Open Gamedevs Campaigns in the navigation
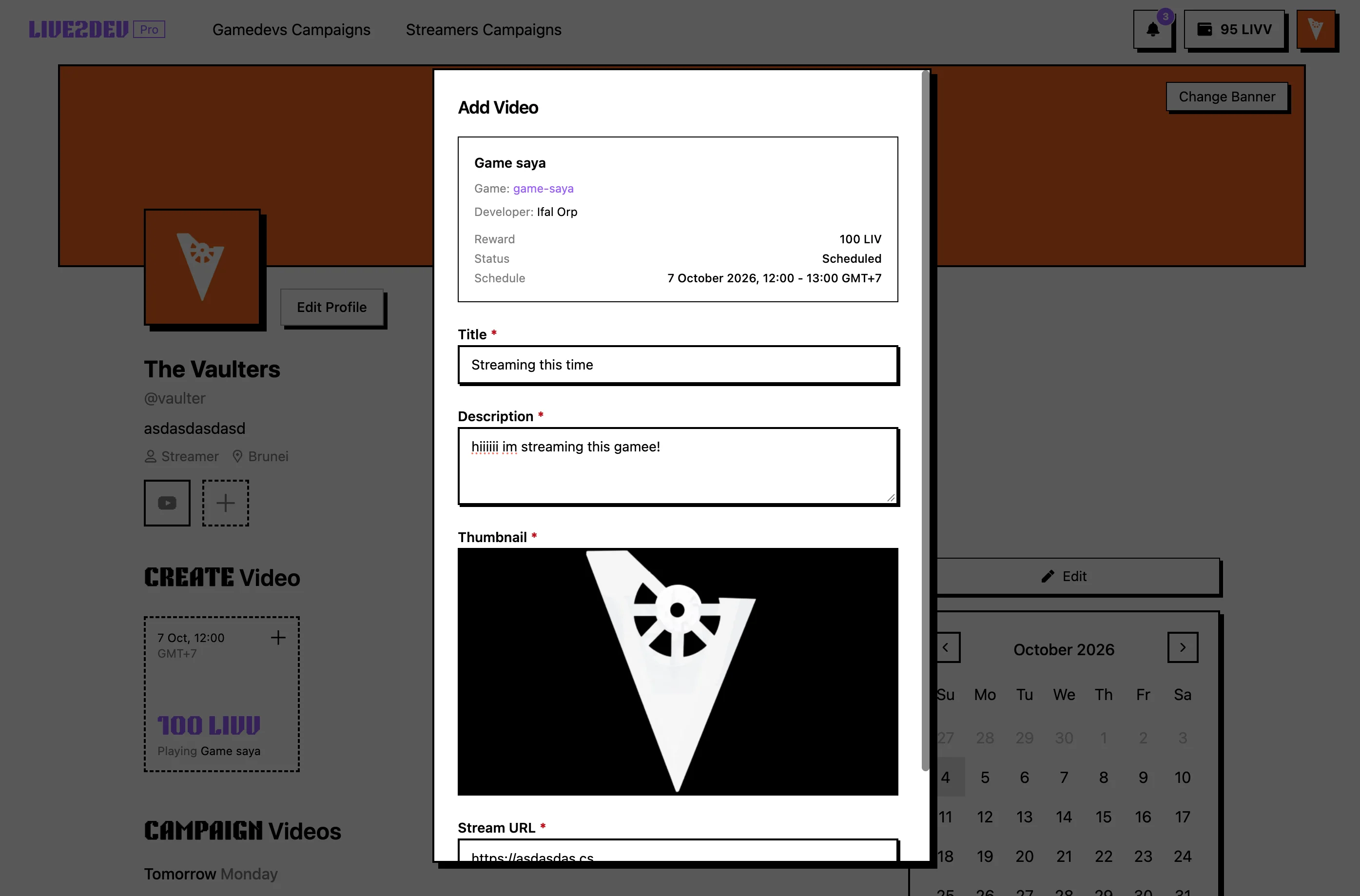The width and height of the screenshot is (1360, 896). tap(291, 30)
